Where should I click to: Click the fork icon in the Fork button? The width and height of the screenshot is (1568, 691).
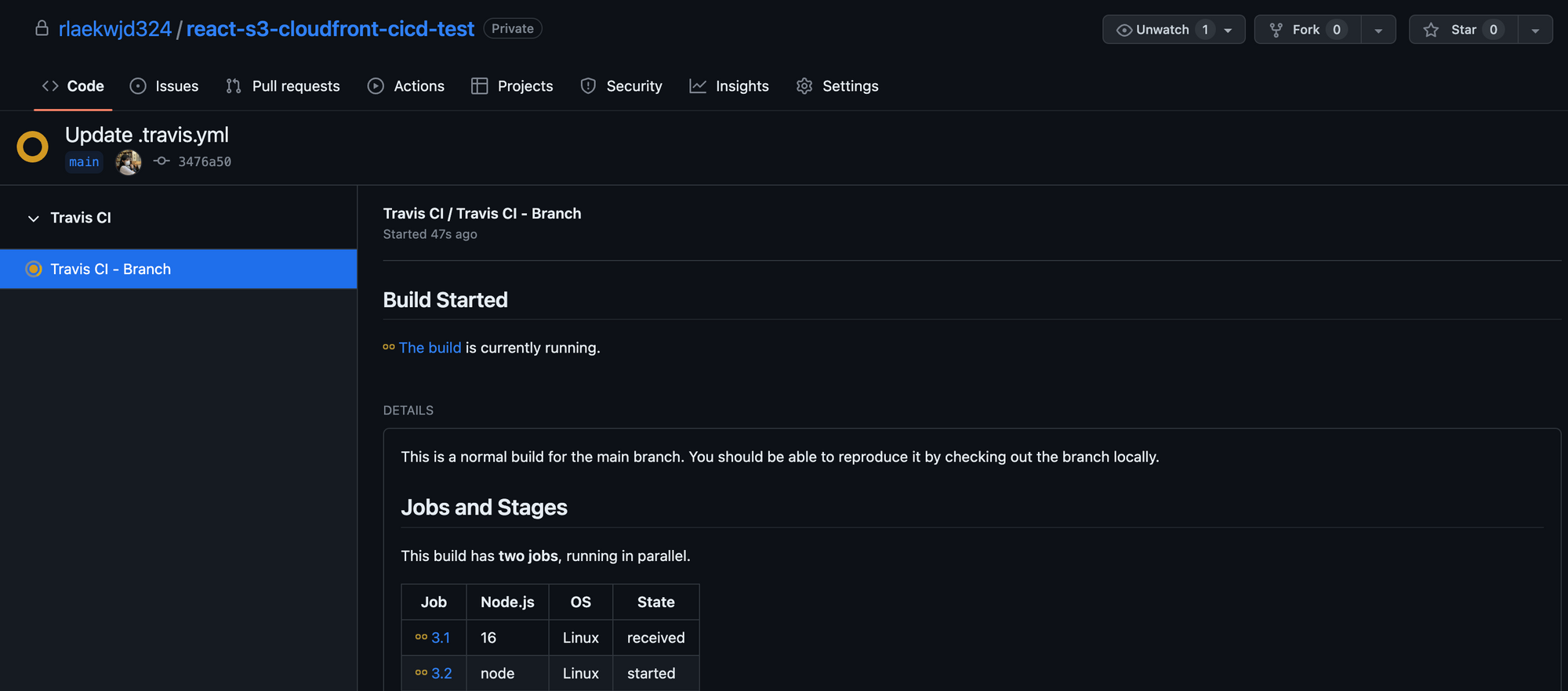[1276, 30]
